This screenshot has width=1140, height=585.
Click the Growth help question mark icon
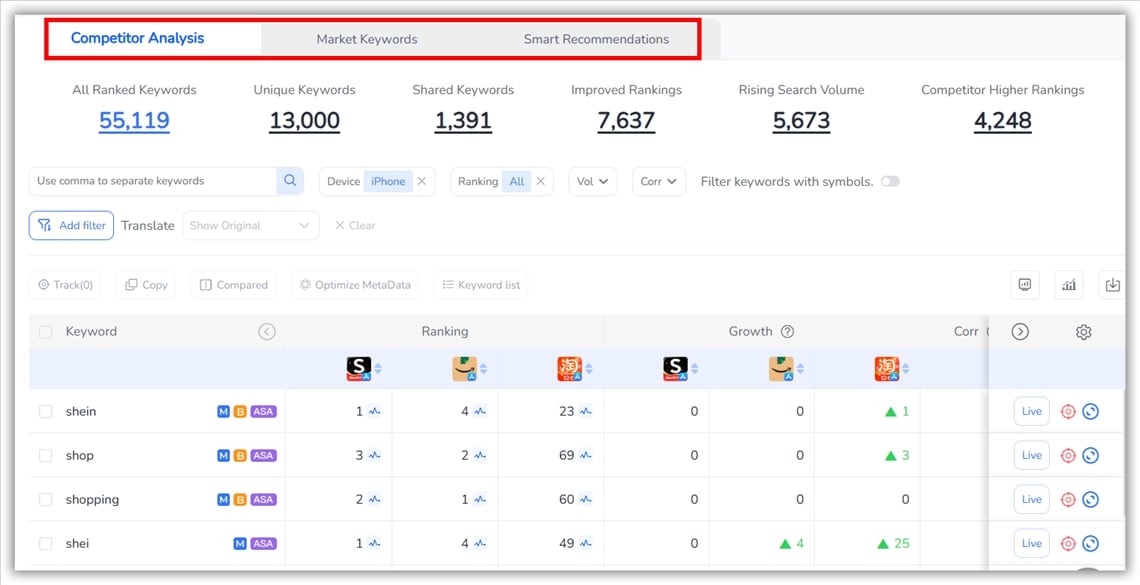(x=787, y=332)
